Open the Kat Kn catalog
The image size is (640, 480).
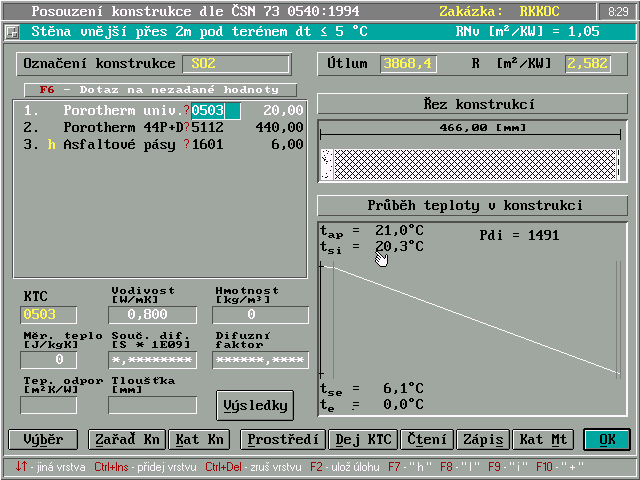click(199, 439)
